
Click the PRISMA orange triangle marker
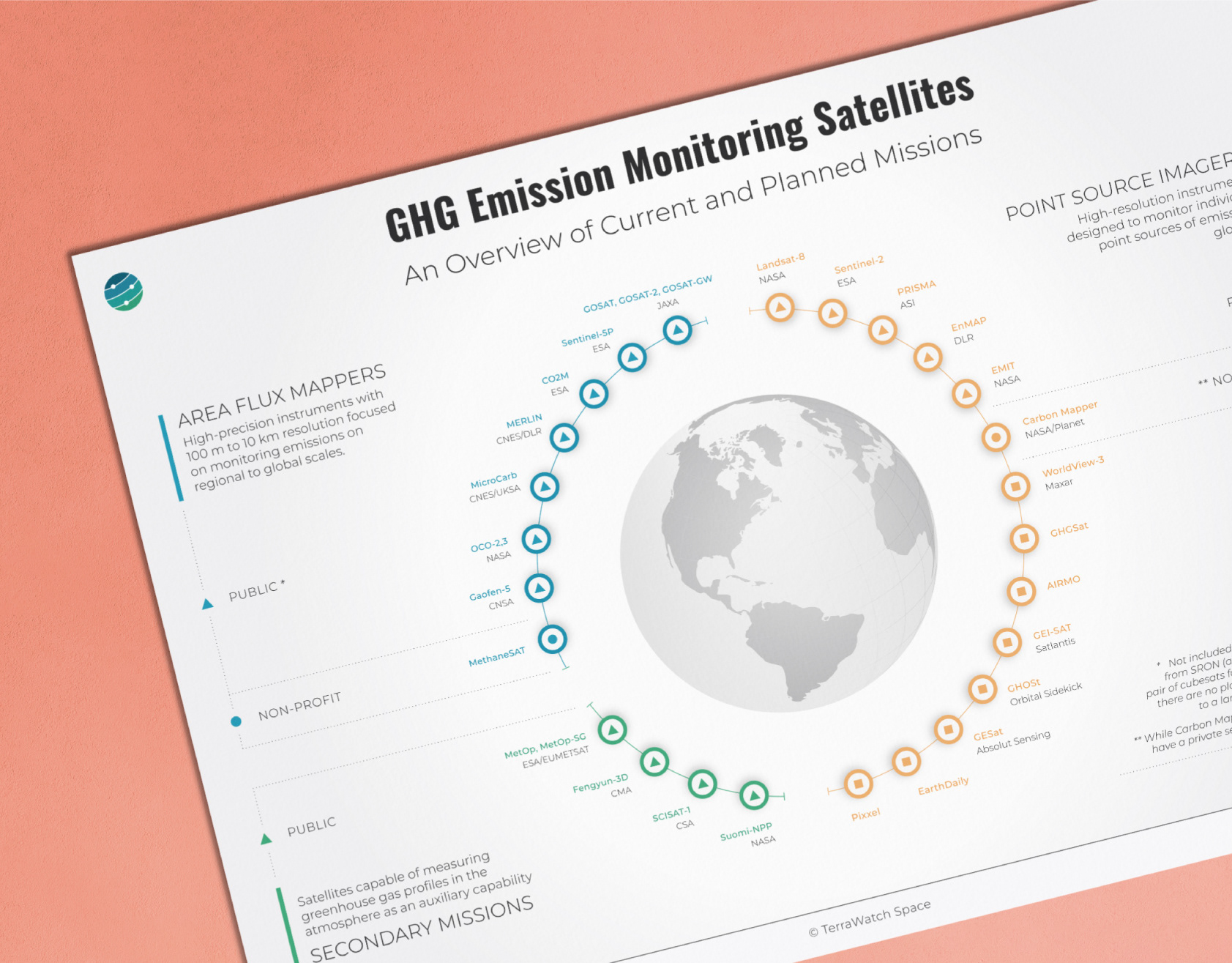(x=883, y=330)
